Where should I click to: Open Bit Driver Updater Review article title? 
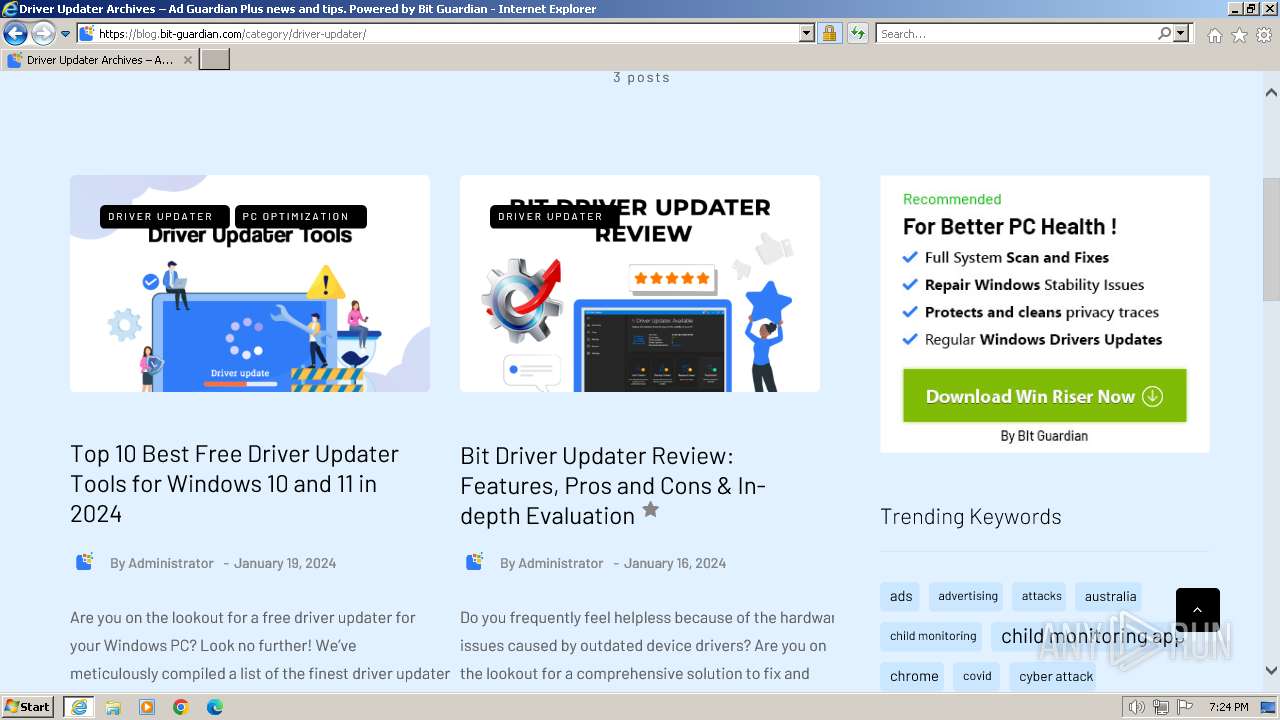(x=613, y=486)
